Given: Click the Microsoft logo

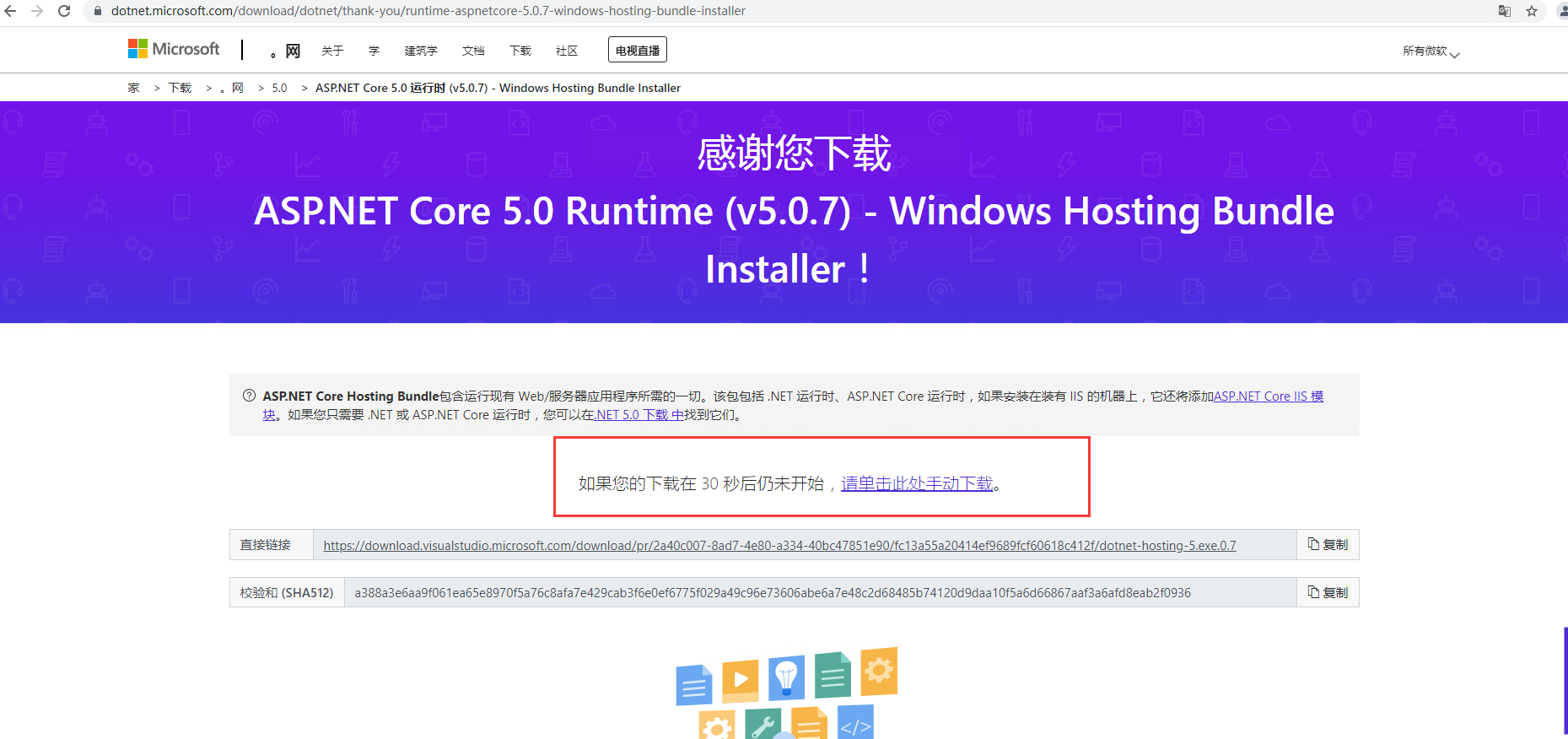Looking at the screenshot, I should pos(174,49).
